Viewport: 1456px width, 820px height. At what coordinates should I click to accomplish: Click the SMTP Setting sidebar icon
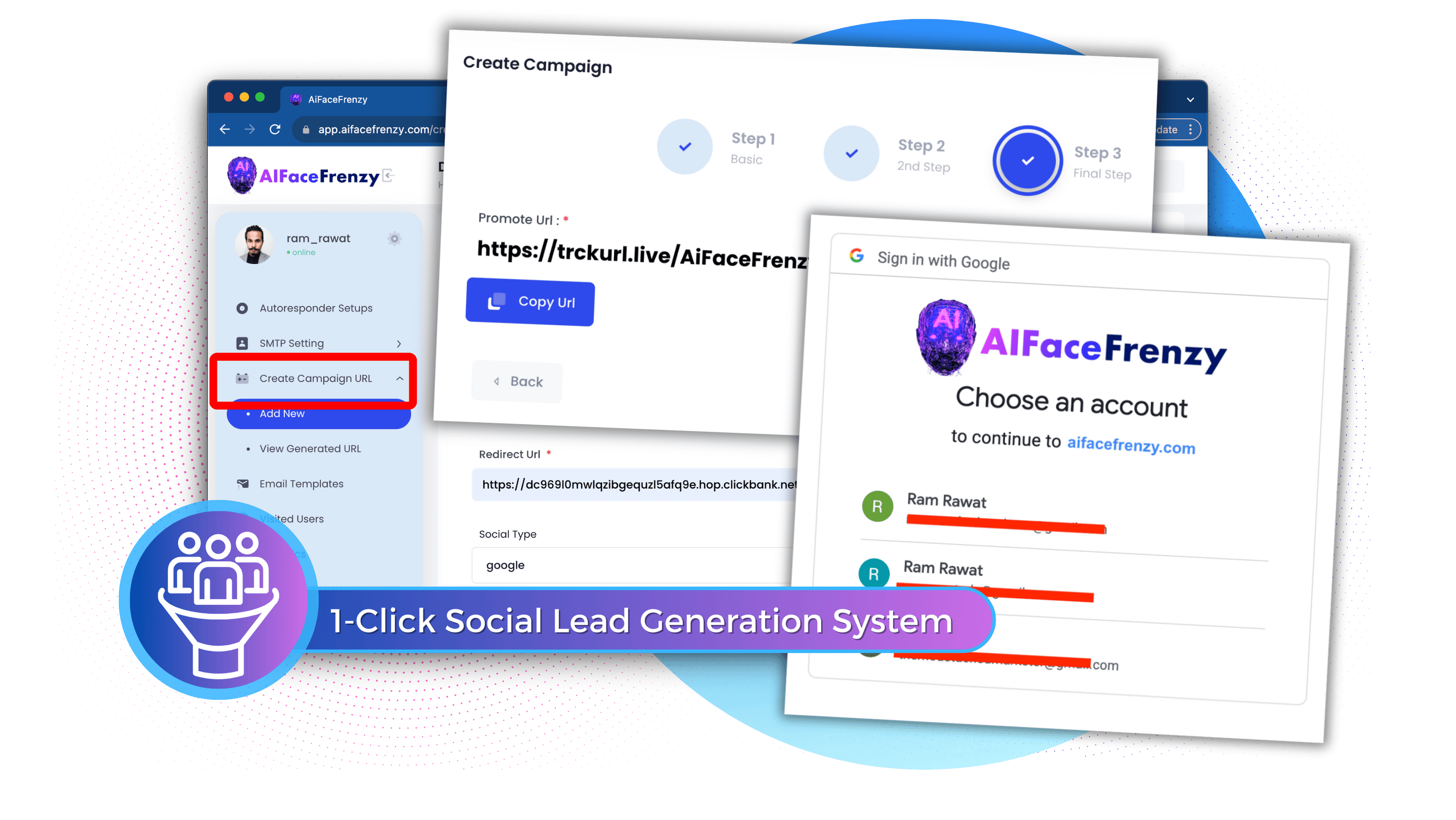242,342
